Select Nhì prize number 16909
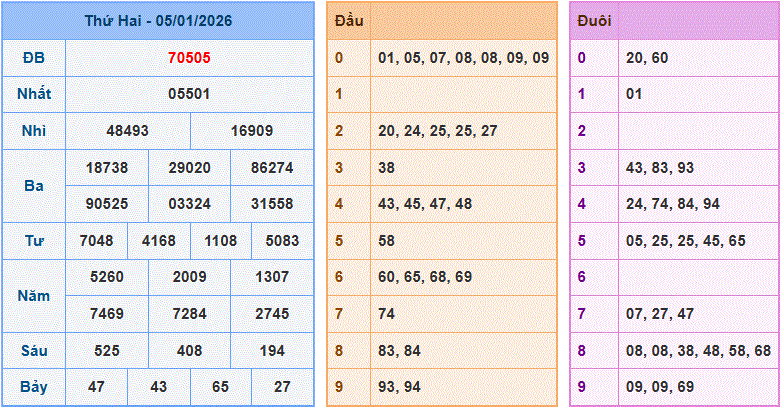781x407 pixels. pos(252,131)
